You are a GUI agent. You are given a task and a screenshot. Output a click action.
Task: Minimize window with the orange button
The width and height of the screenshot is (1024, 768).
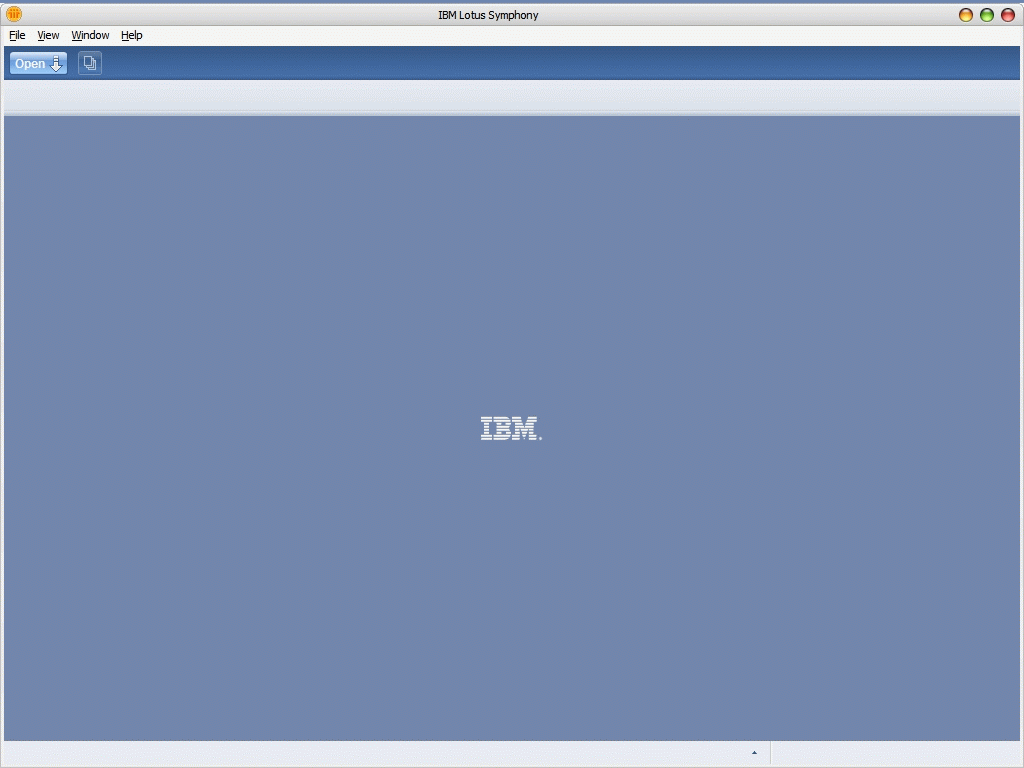click(x=966, y=15)
